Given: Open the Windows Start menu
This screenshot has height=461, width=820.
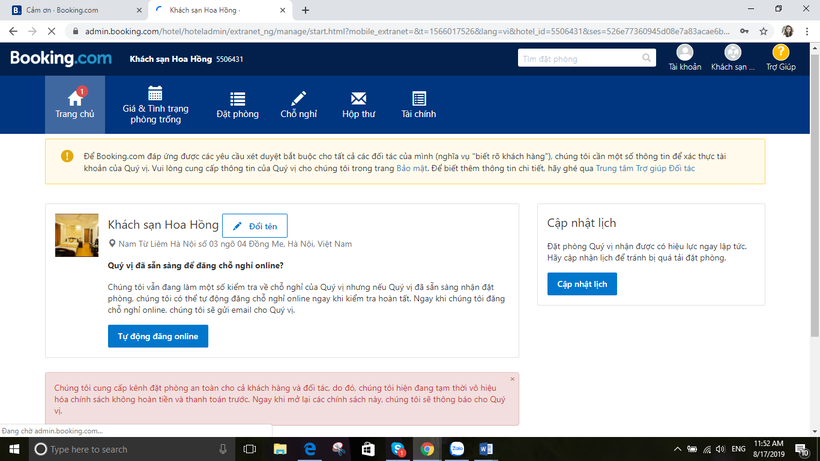Looking at the screenshot, I should click(14, 449).
